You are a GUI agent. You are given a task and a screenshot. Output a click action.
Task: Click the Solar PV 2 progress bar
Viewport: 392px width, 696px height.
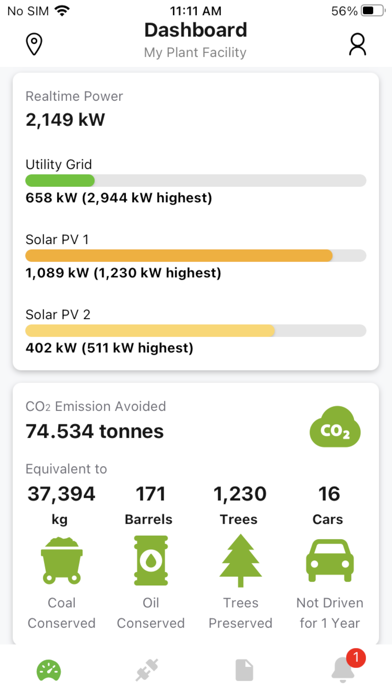tap(196, 331)
